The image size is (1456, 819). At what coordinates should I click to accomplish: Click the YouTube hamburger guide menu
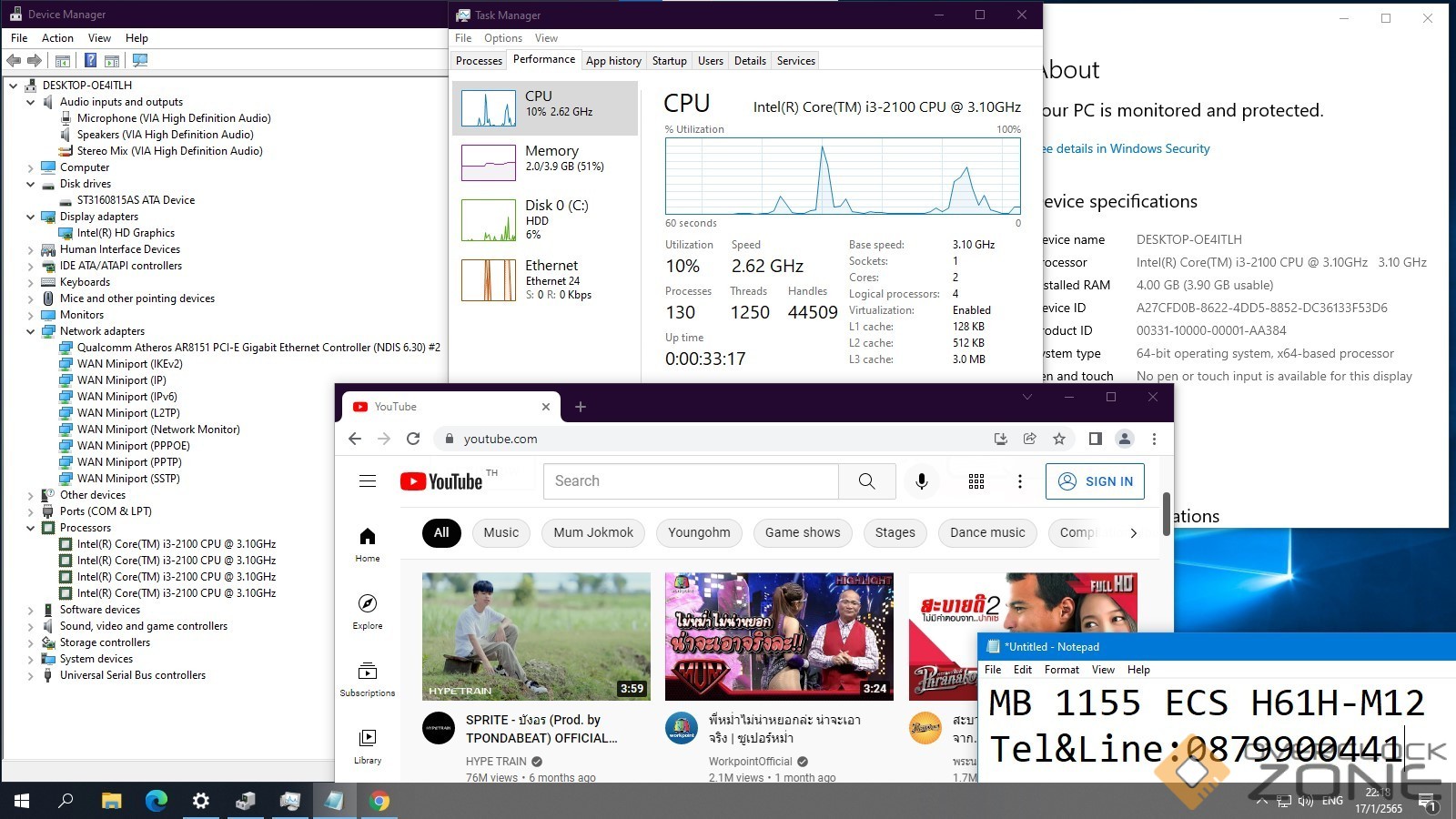pos(368,481)
